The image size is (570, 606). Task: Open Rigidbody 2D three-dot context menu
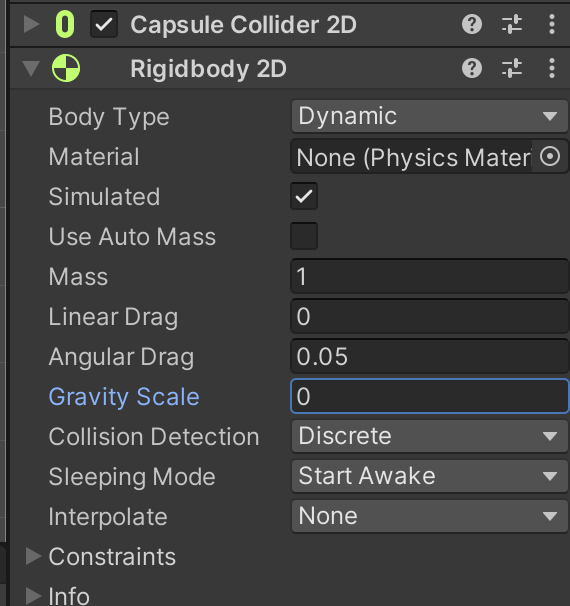click(552, 68)
